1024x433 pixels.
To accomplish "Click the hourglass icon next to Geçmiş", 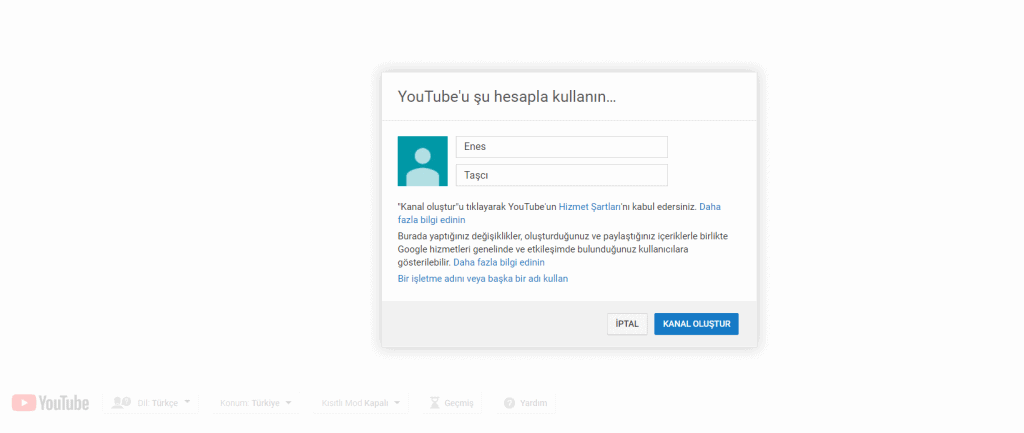I will pos(435,403).
